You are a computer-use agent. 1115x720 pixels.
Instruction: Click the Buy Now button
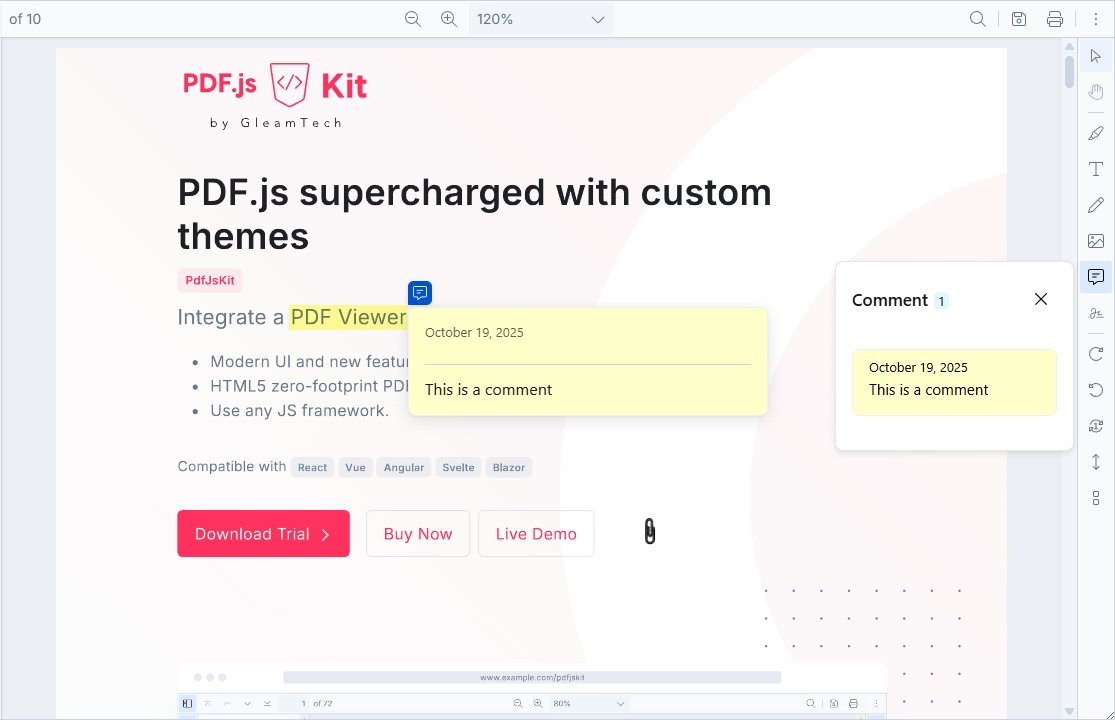418,534
